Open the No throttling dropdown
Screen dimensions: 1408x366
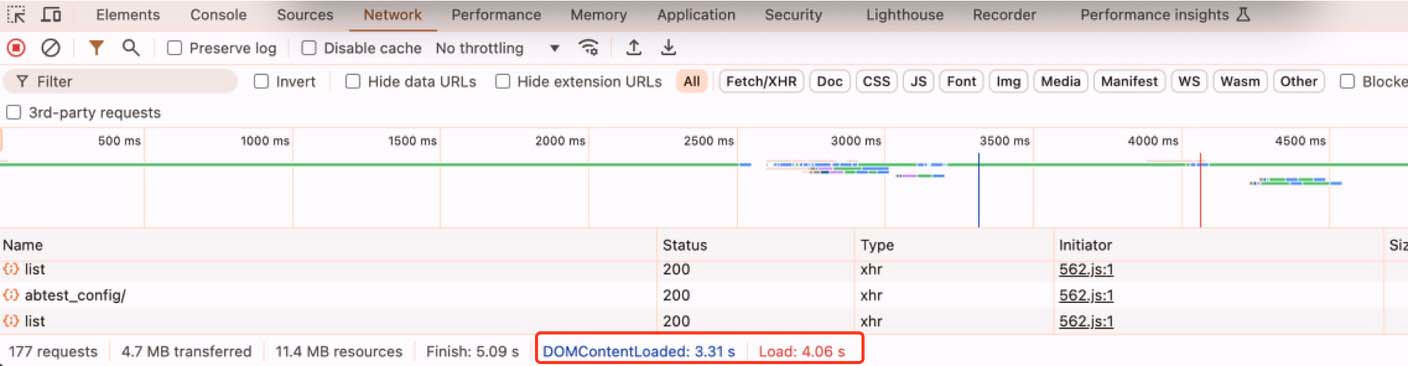tap(498, 48)
